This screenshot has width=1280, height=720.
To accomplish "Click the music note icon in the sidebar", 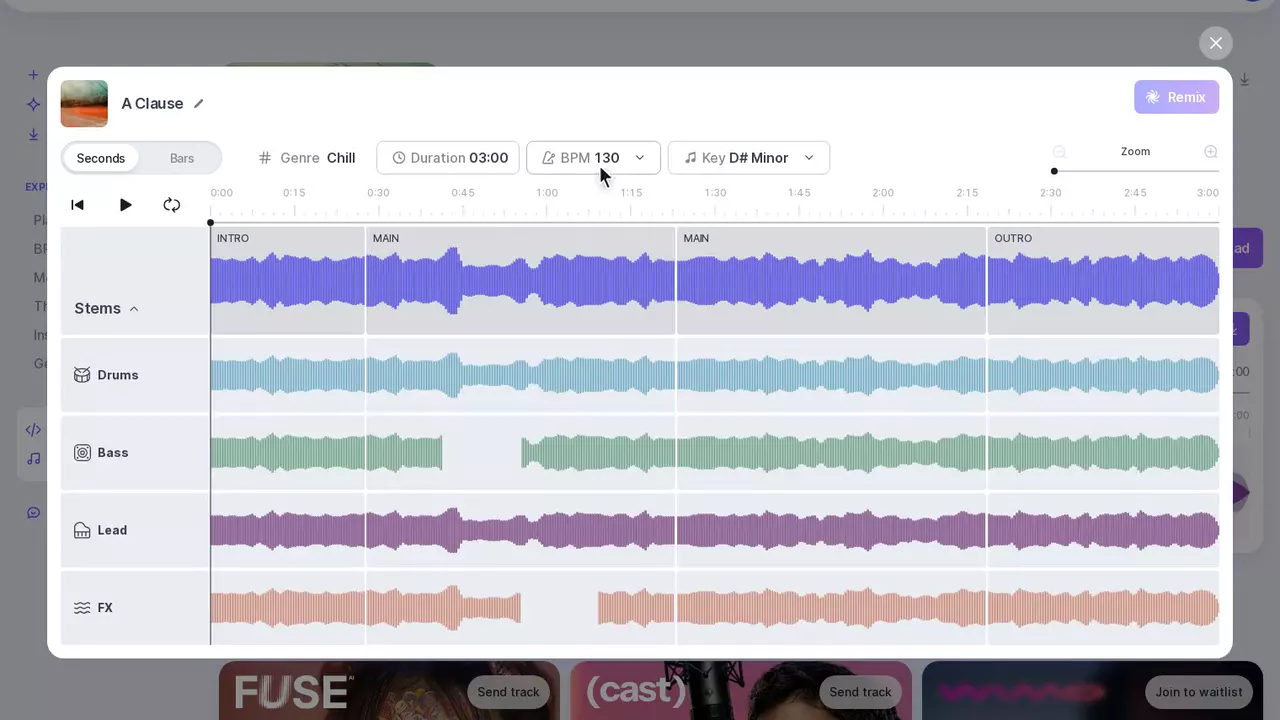I will pyautogui.click(x=34, y=458).
